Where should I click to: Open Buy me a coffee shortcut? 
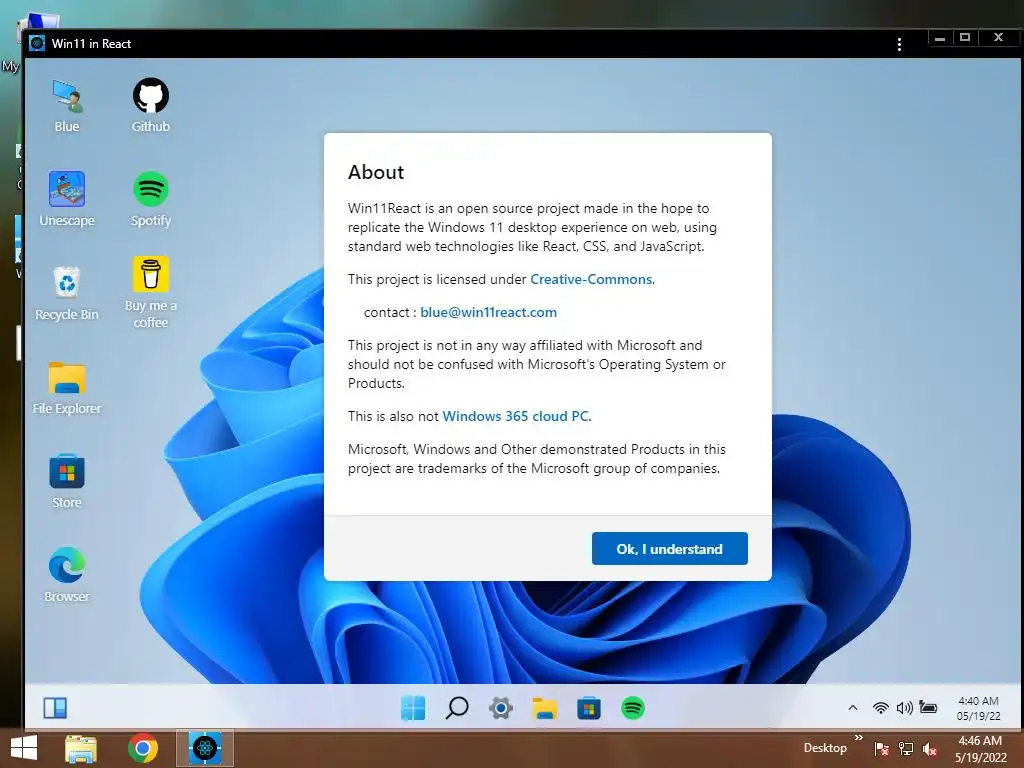(151, 292)
